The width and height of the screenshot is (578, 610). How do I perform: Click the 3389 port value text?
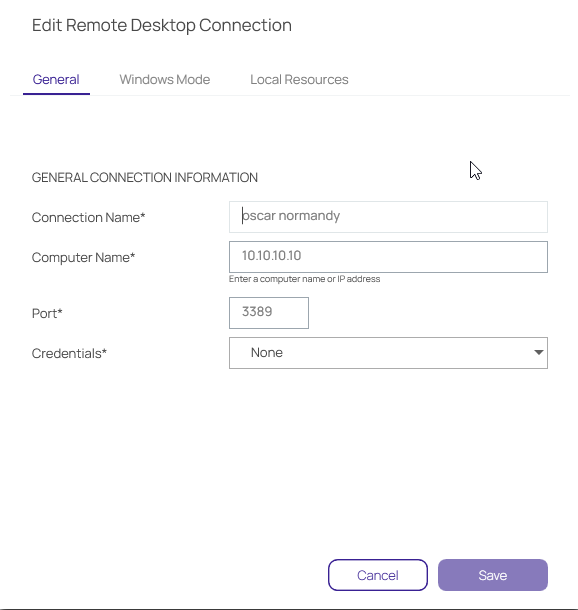point(257,311)
